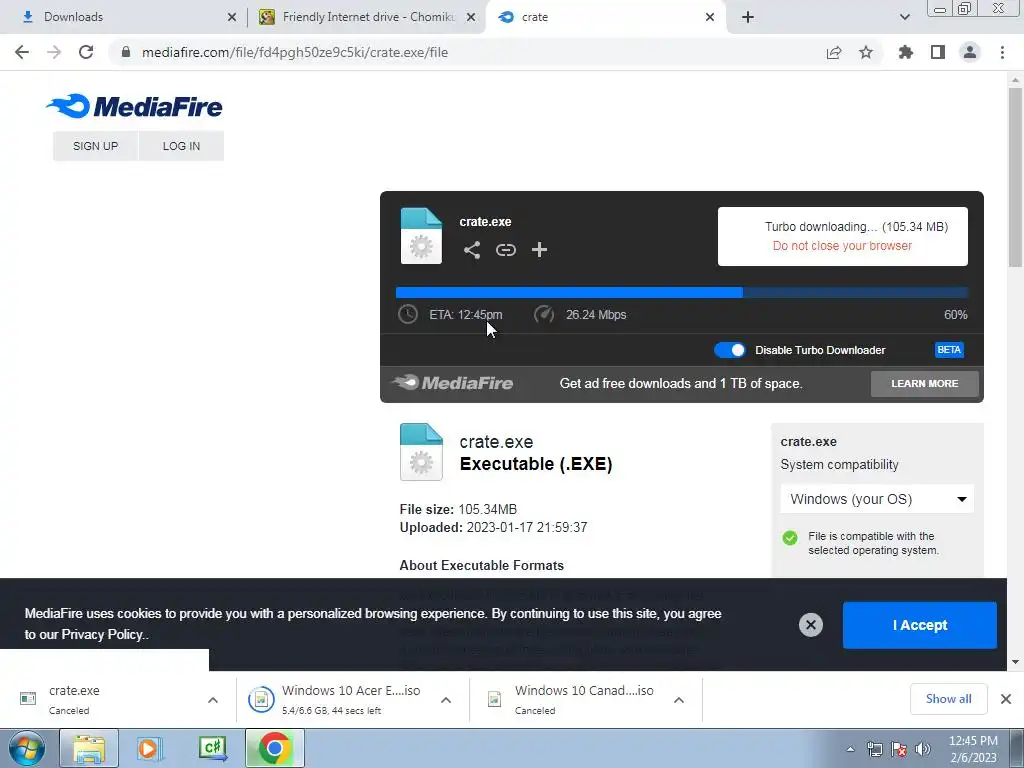Viewport: 1024px width, 768px height.
Task: Click the speed gauge icon
Action: 544,314
